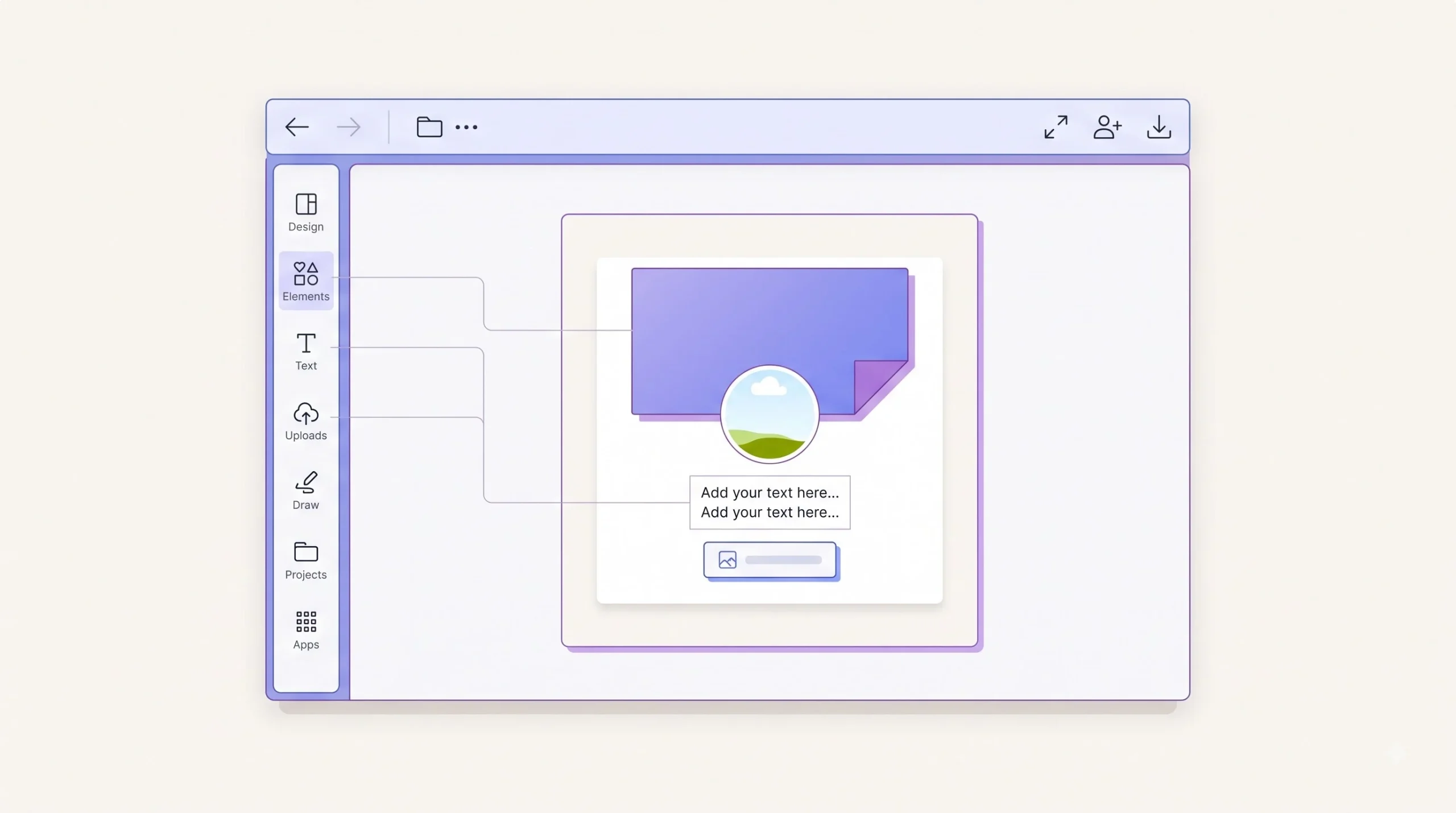This screenshot has width=1456, height=813.
Task: Open the Apps grid panel
Action: tap(306, 630)
